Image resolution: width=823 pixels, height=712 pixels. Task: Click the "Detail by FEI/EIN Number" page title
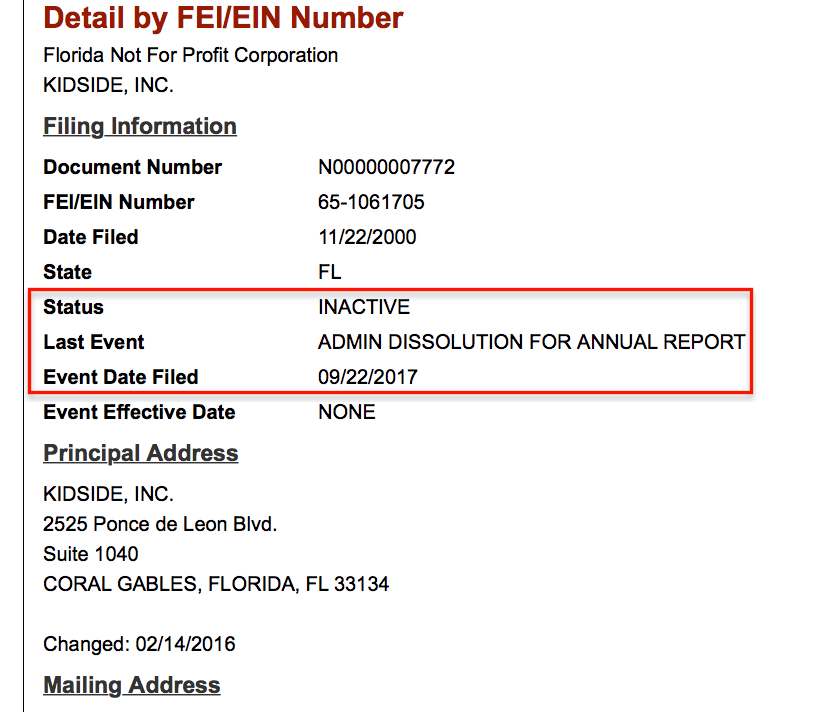pyautogui.click(x=223, y=18)
